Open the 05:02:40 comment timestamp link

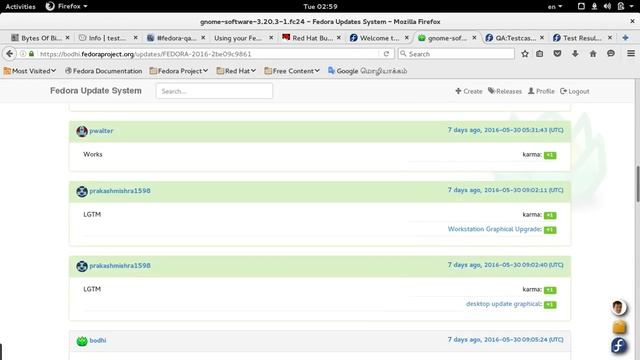tap(505, 265)
